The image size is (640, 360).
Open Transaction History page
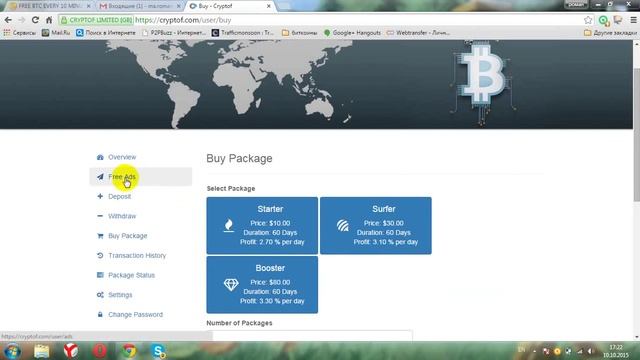click(x=137, y=256)
